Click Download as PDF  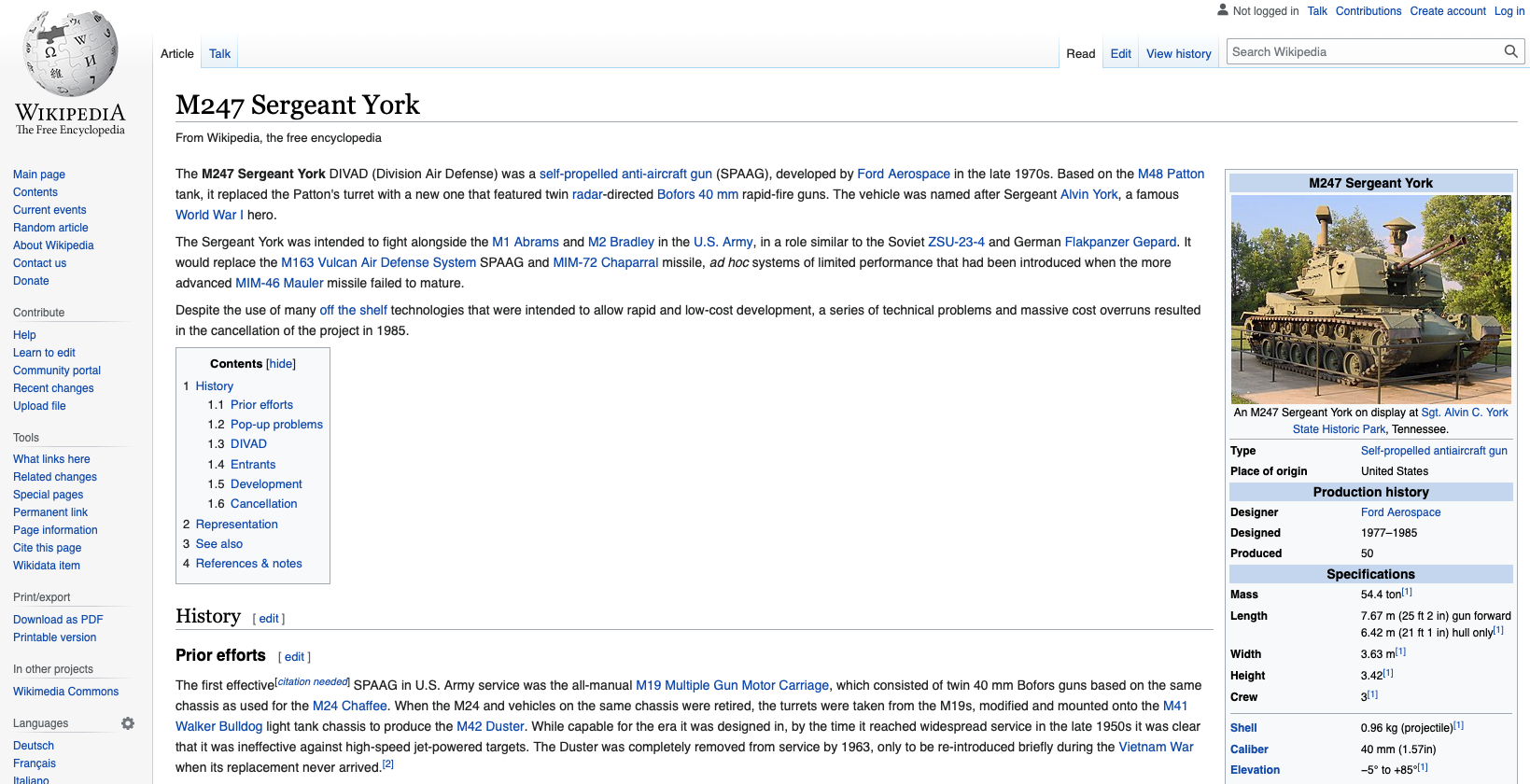[58, 620]
